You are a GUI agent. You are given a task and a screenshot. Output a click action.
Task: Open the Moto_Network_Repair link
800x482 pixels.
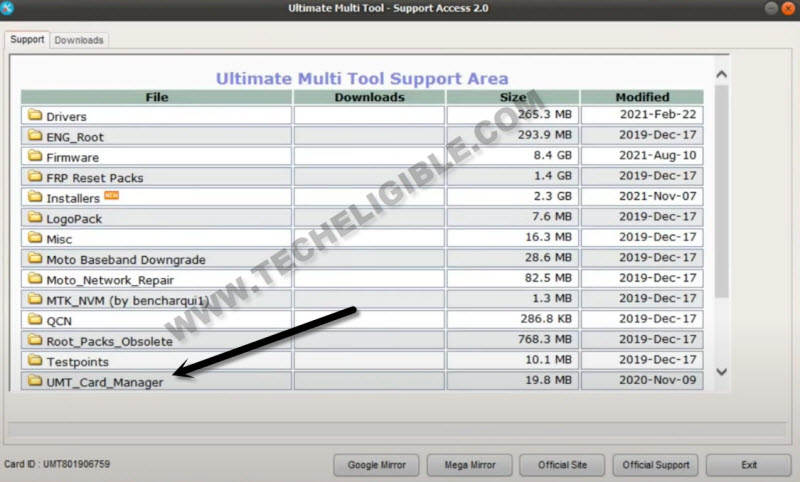pyautogui.click(x=110, y=280)
